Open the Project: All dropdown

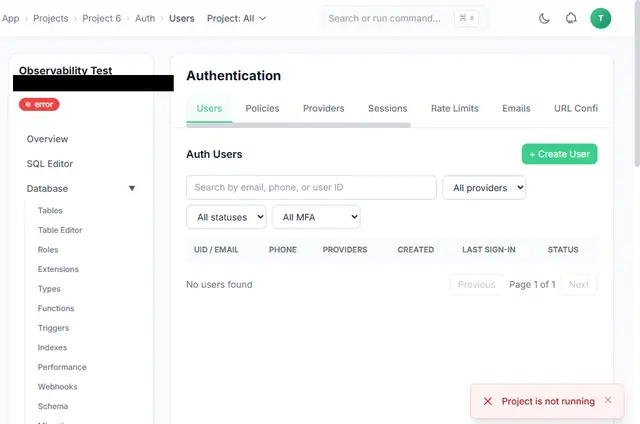click(x=236, y=18)
